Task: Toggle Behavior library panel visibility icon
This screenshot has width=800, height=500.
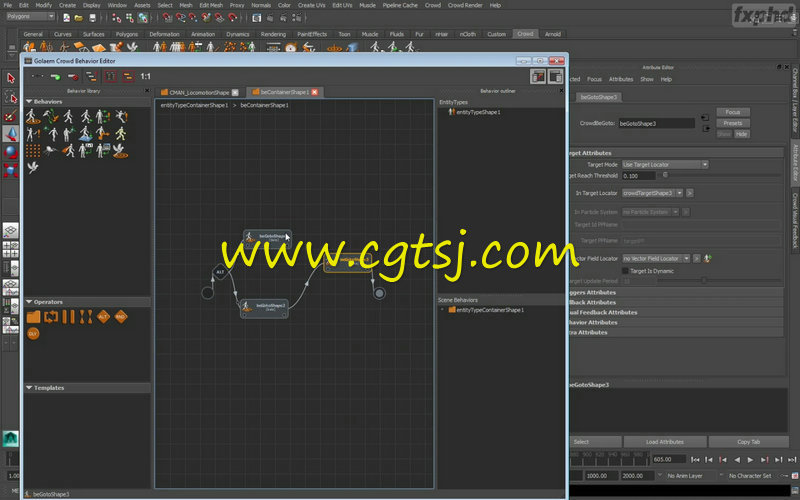Action: (538, 77)
